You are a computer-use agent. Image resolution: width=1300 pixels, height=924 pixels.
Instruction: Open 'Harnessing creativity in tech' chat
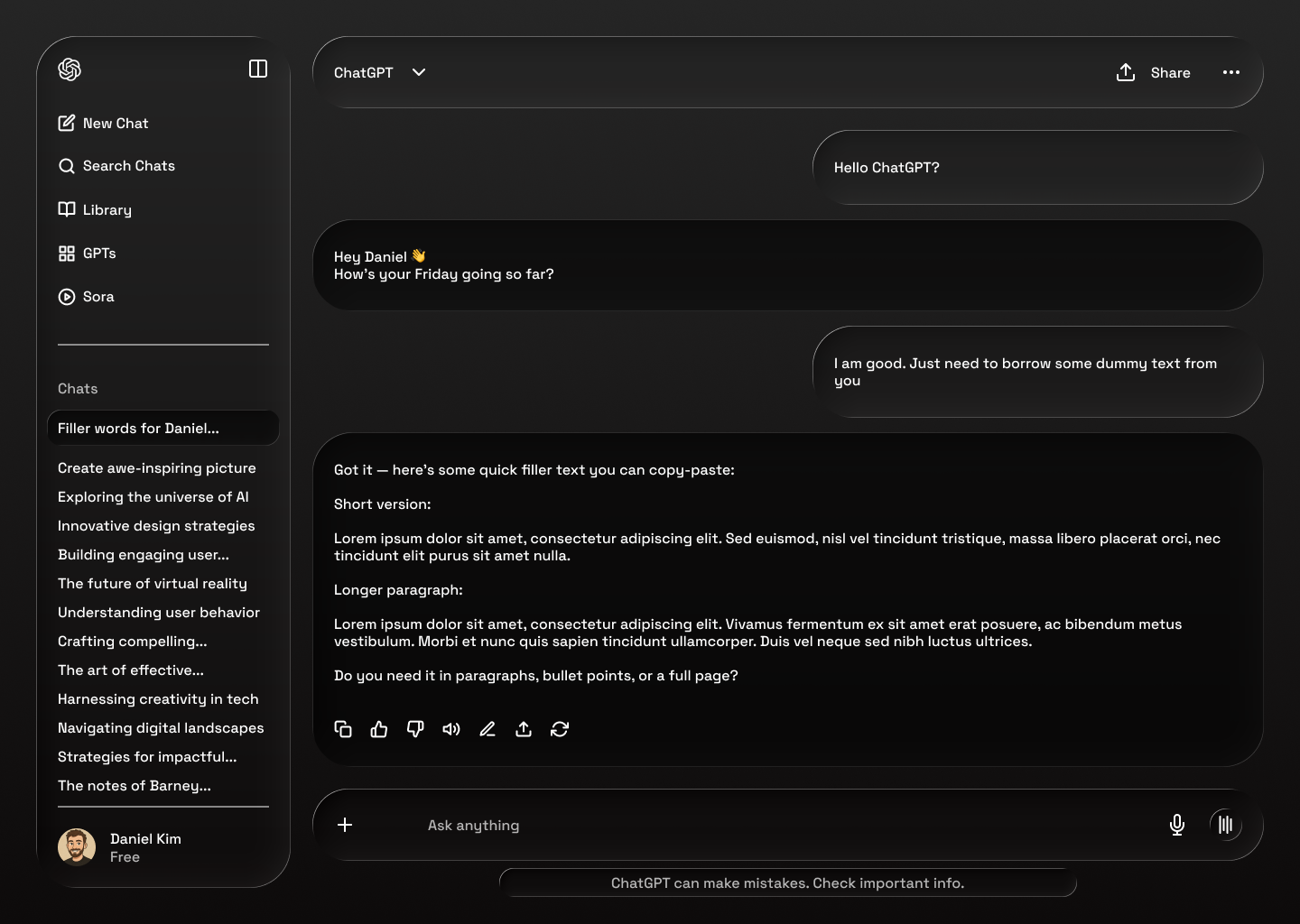click(158, 699)
